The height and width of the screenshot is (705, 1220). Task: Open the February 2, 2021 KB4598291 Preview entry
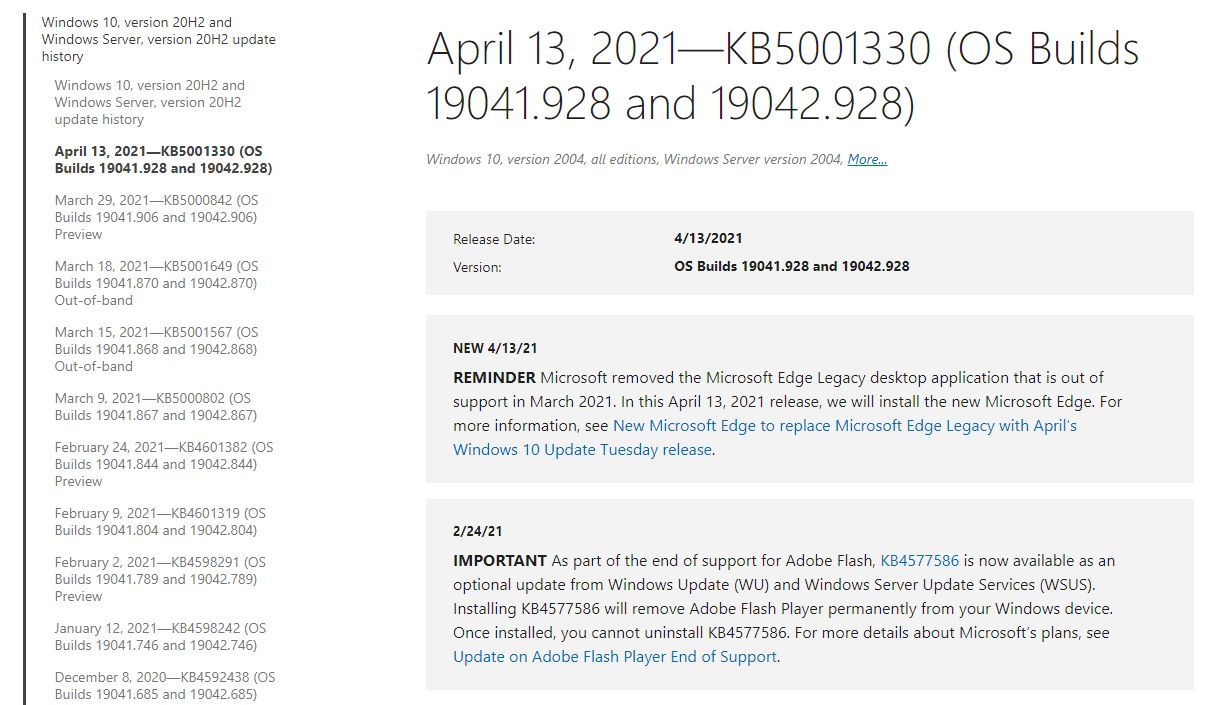pyautogui.click(x=160, y=579)
